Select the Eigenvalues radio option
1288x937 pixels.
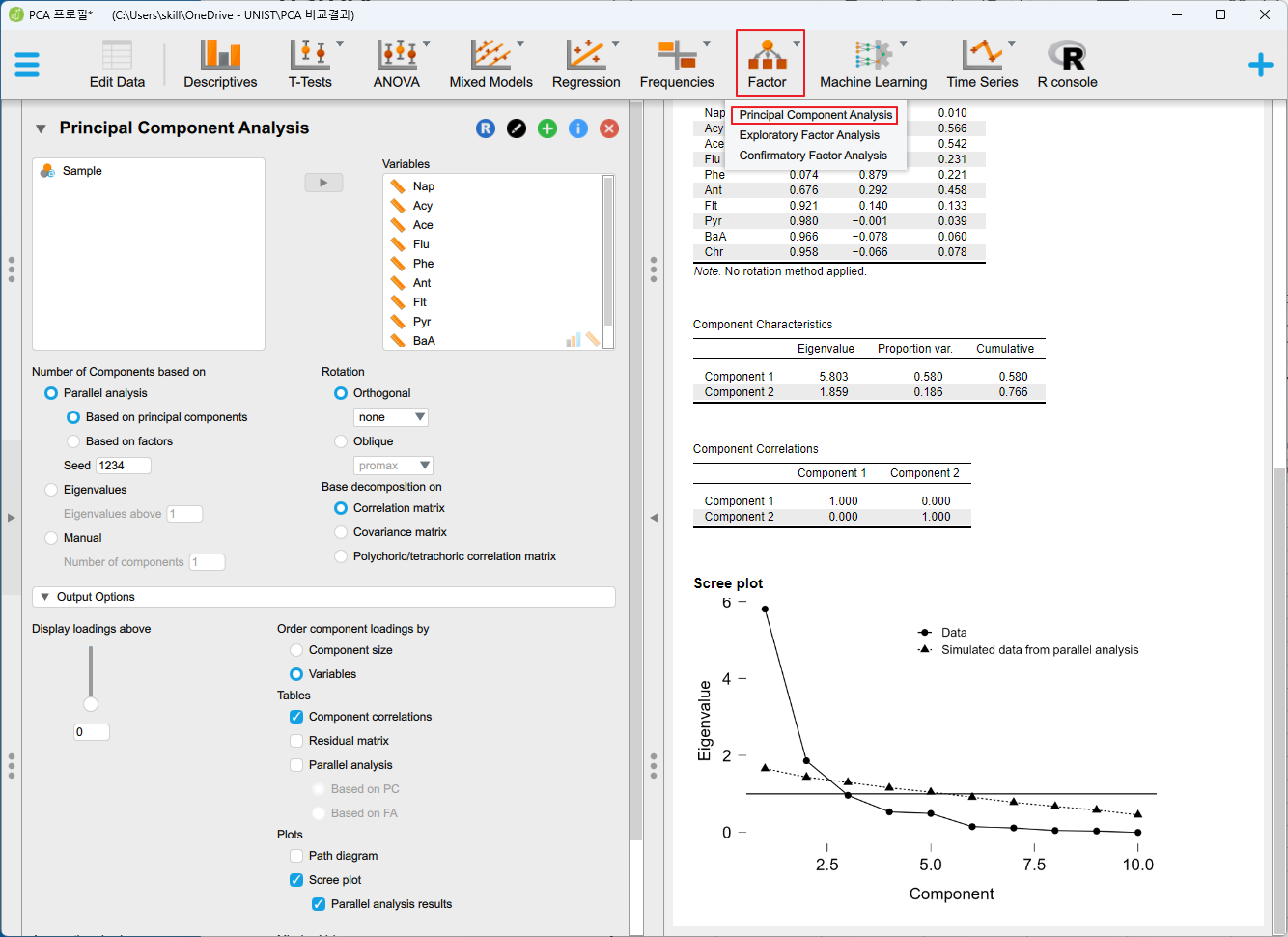coord(51,490)
